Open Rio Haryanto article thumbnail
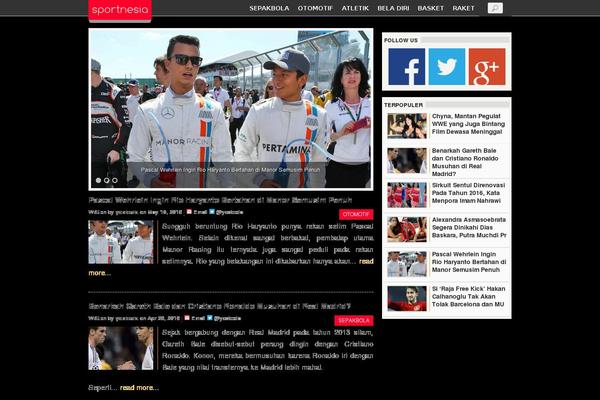This screenshot has width=600, height=400. pos(121,242)
